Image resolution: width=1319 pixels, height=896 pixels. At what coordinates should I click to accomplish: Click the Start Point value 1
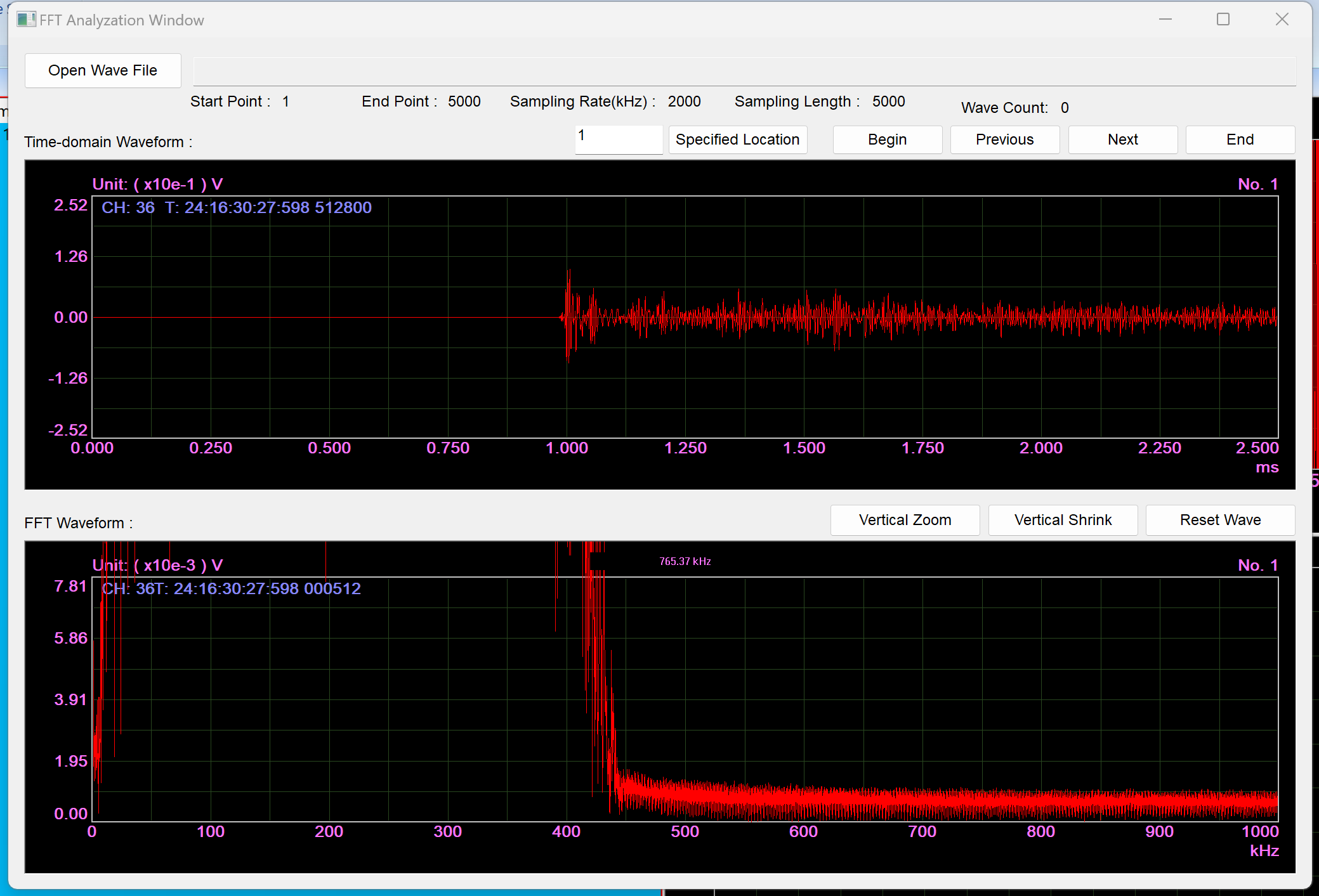(286, 101)
